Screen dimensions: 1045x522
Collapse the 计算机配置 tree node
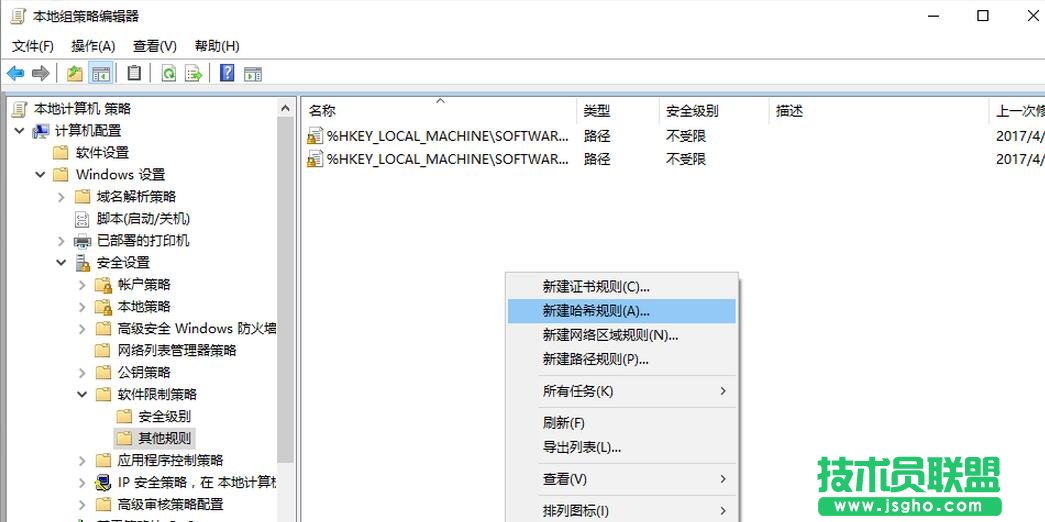19,131
